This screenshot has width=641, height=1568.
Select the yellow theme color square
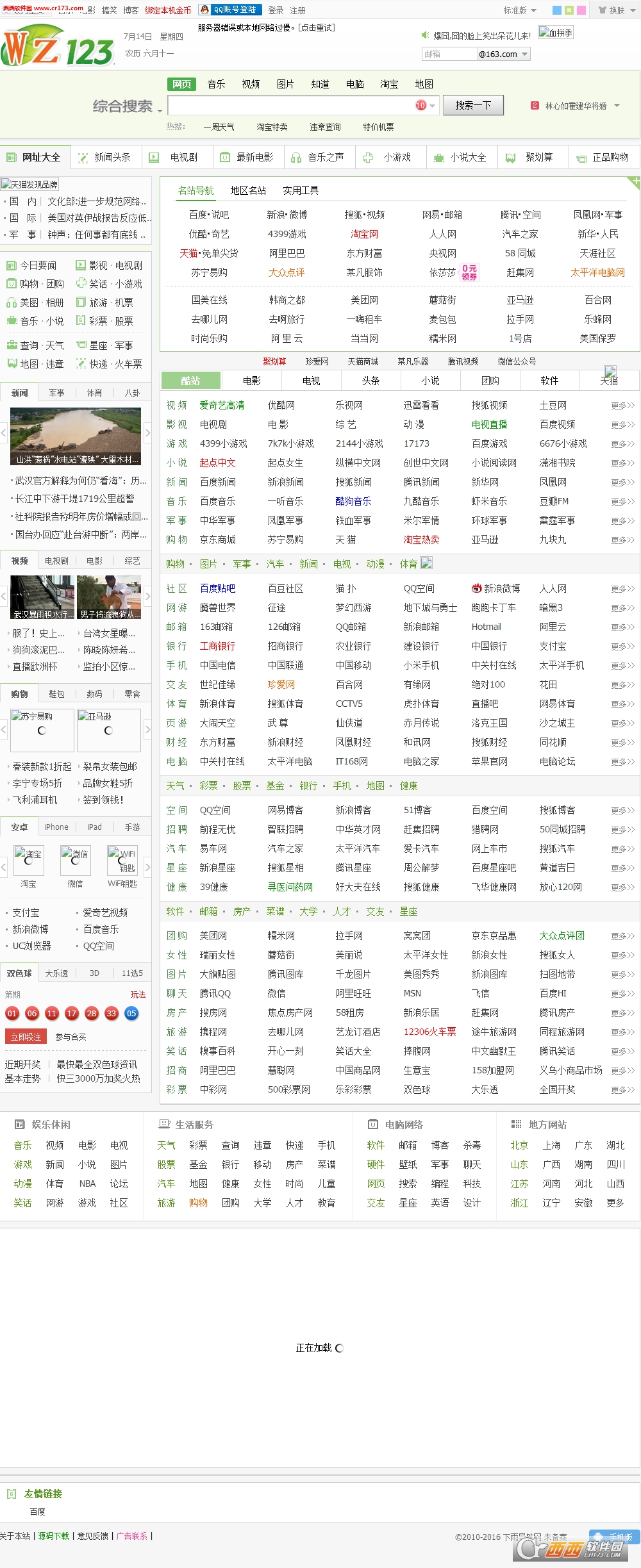pyautogui.click(x=569, y=10)
